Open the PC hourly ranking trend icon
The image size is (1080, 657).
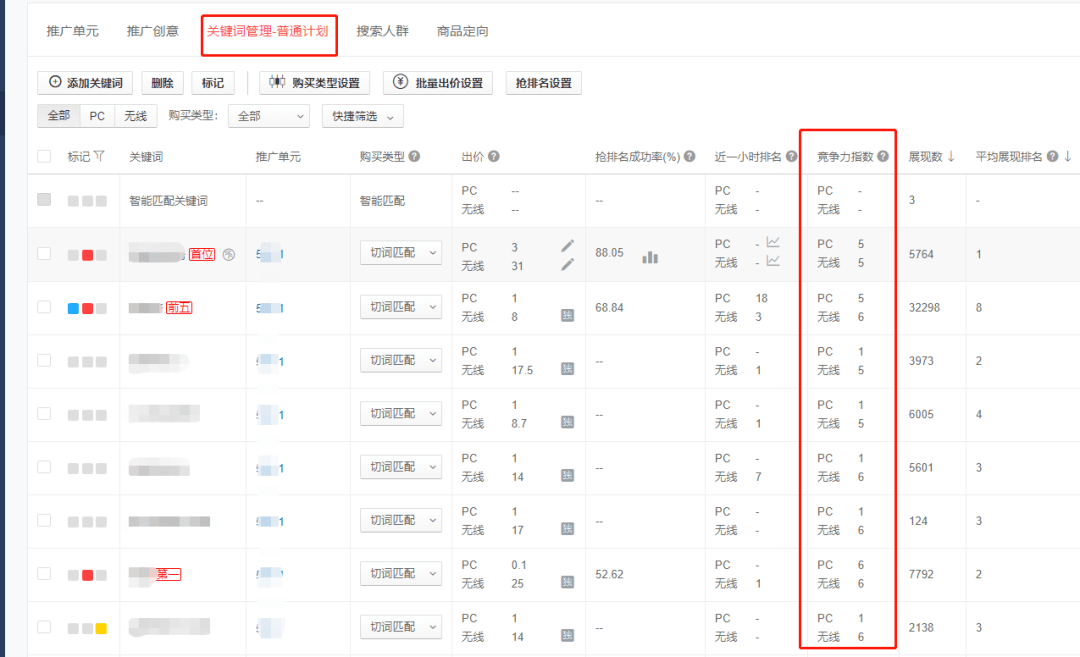pyautogui.click(x=773, y=243)
